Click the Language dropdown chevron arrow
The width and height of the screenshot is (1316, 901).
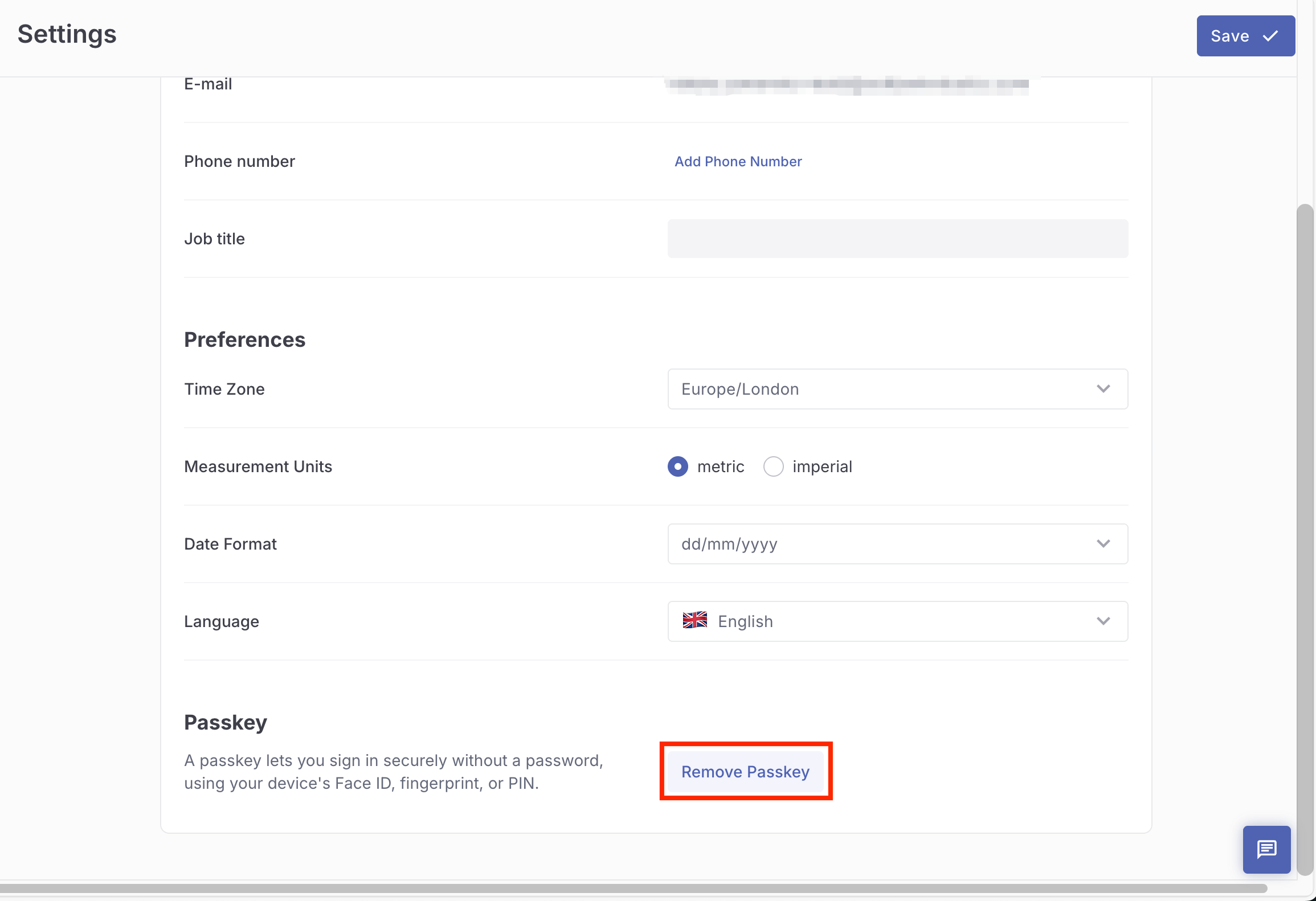(x=1103, y=621)
